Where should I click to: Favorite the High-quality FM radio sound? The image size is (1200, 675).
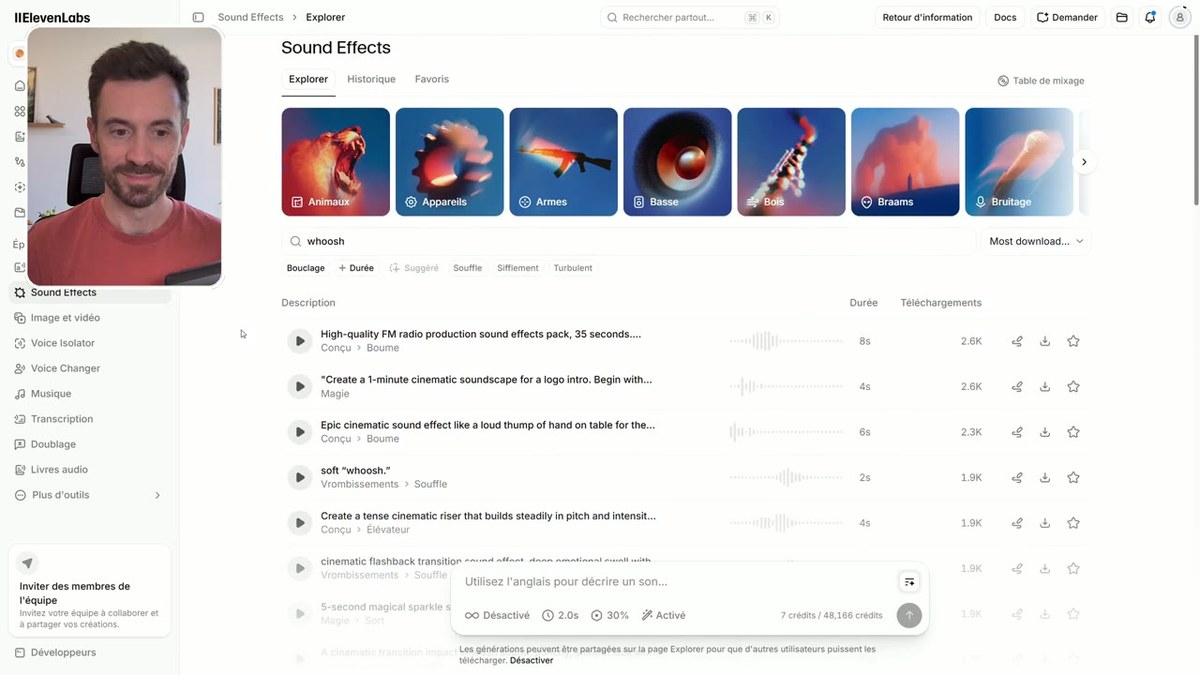[x=1073, y=341]
